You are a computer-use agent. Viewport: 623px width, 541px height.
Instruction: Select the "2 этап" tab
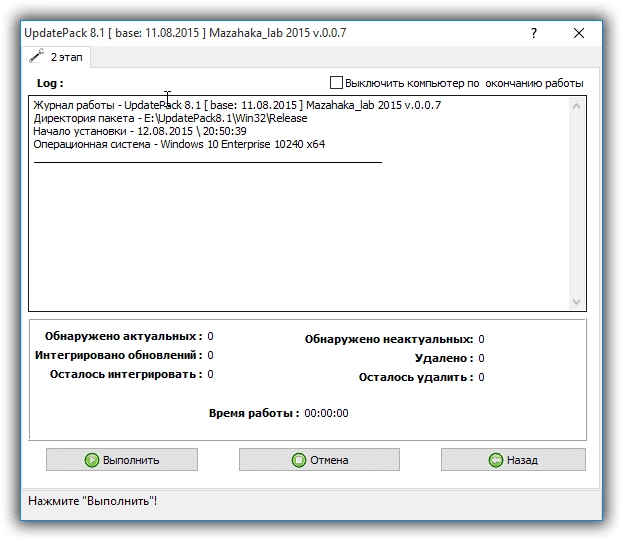[56, 57]
